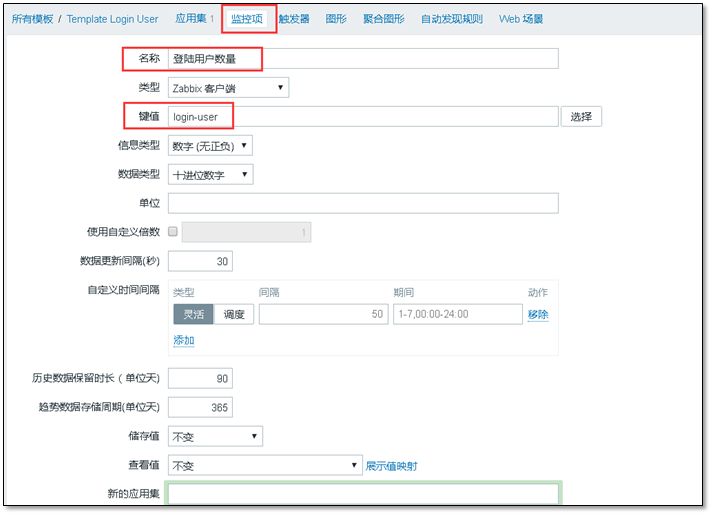This screenshot has height=515, width=712.
Task: Click the 新的应用集 input field
Action: pyautogui.click(x=363, y=493)
